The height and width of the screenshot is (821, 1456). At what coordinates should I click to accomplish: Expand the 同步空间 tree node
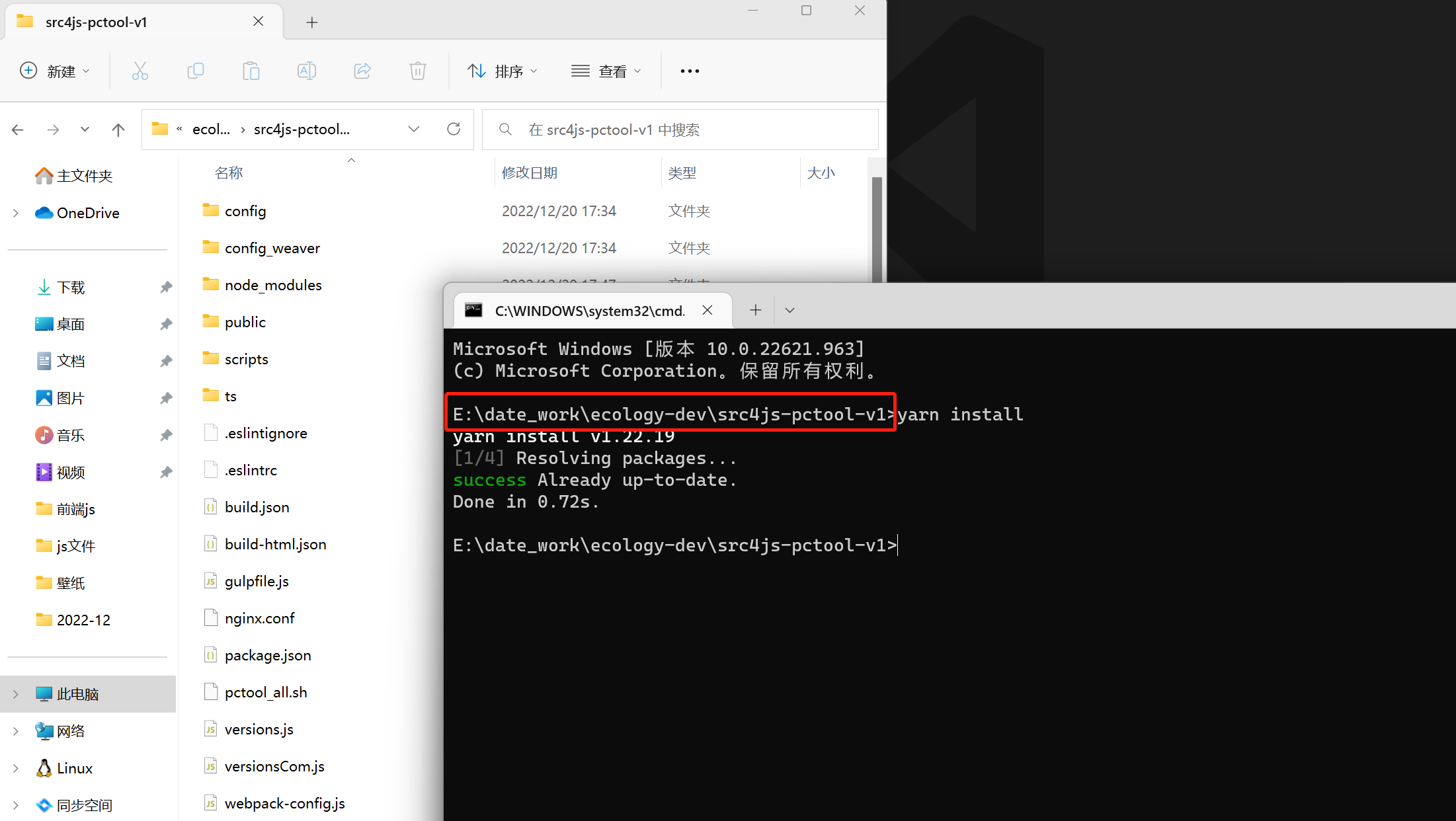pos(16,805)
